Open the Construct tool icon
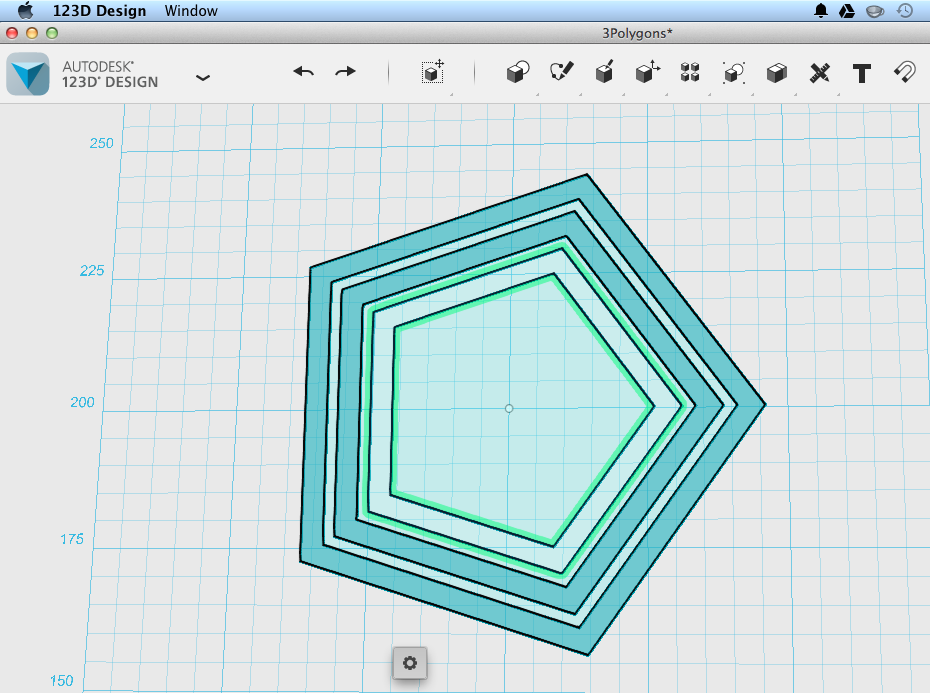Image resolution: width=930 pixels, height=693 pixels. 604,72
